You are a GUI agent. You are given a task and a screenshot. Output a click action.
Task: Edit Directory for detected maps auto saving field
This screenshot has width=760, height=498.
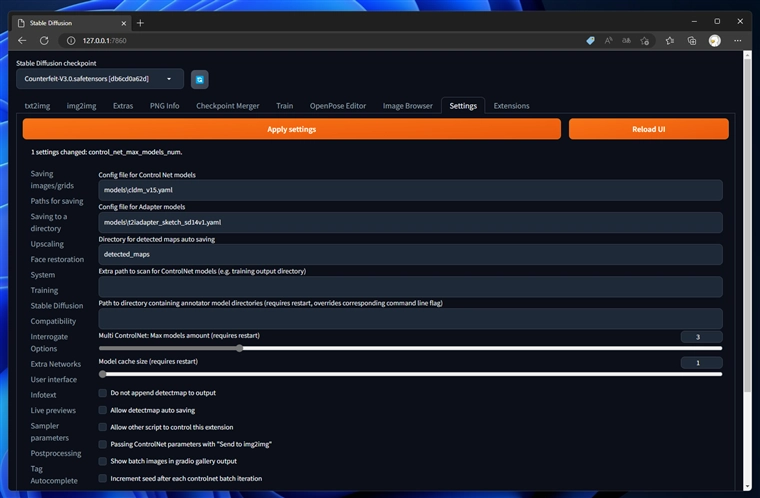(x=410, y=254)
